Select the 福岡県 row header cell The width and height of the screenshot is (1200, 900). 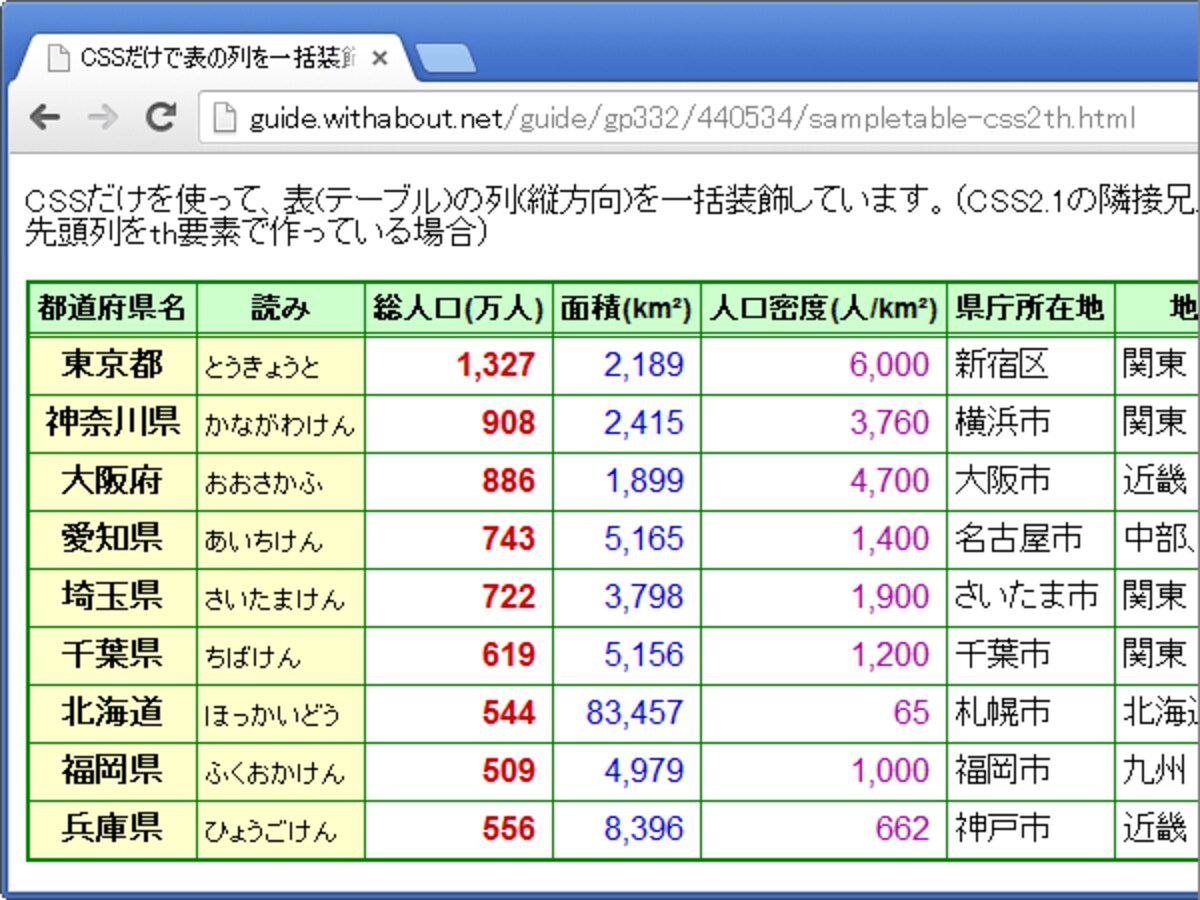point(113,771)
